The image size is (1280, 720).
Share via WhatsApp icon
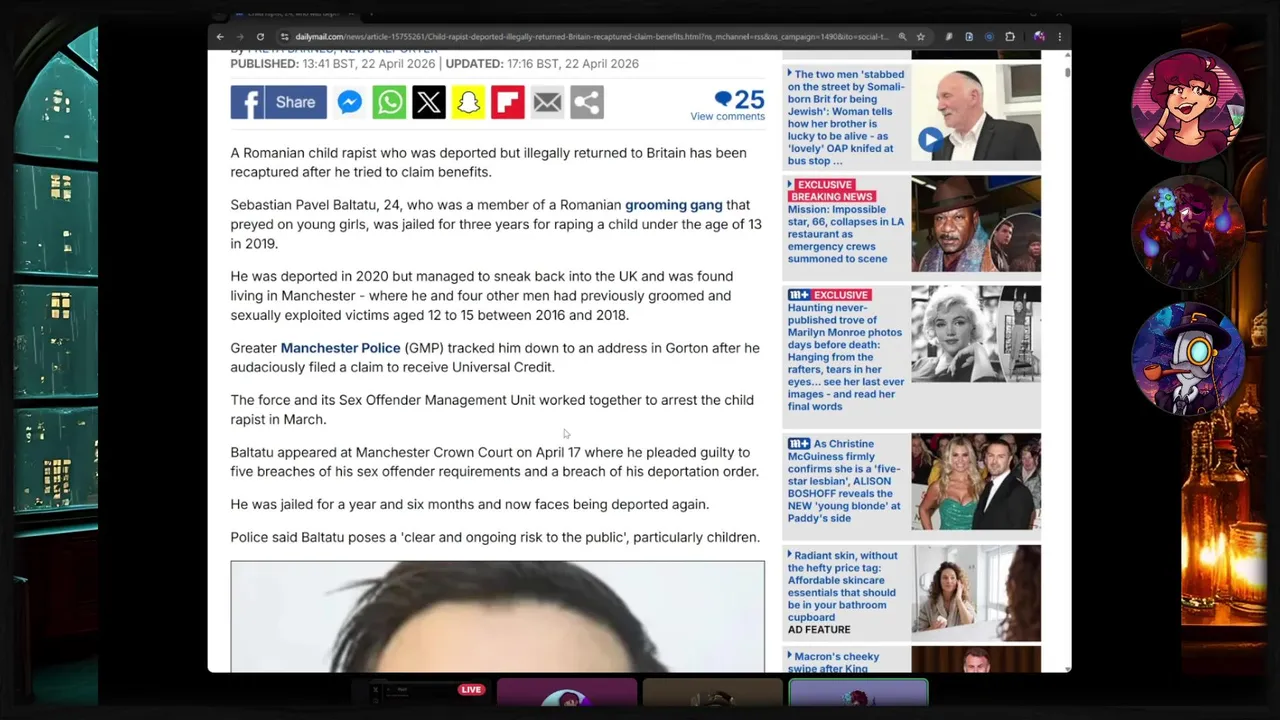tap(389, 102)
